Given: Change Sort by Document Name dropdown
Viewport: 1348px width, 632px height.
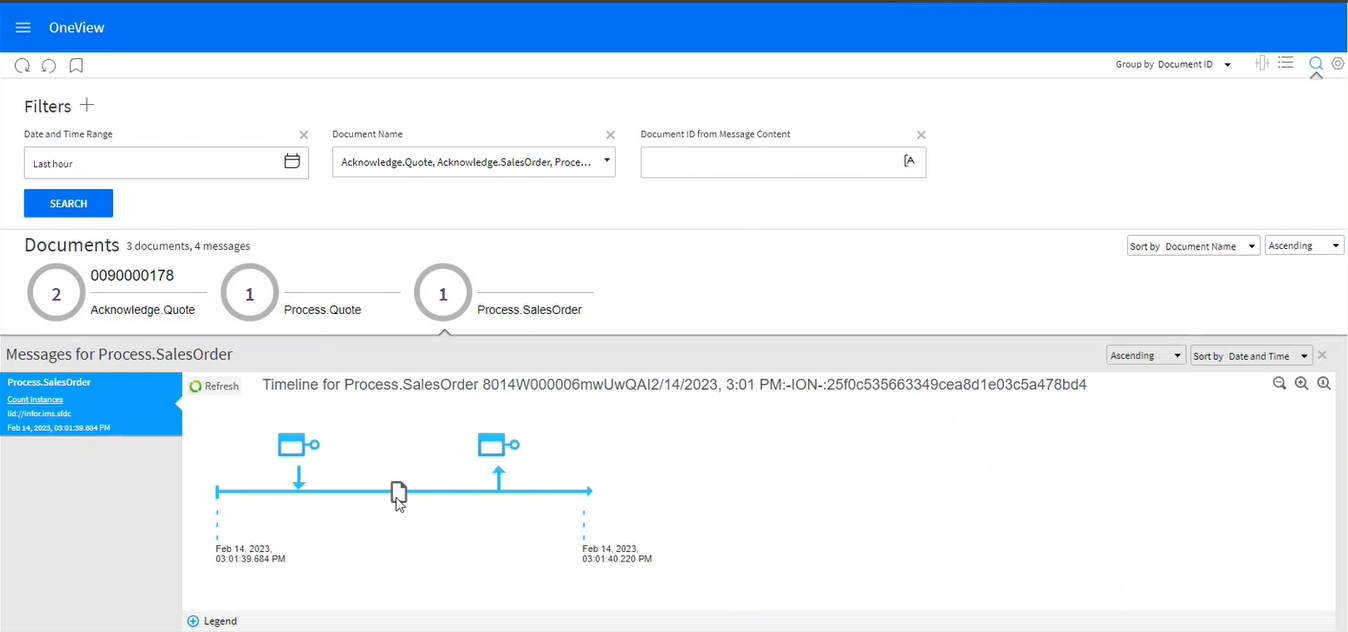Looking at the screenshot, I should tap(1193, 245).
